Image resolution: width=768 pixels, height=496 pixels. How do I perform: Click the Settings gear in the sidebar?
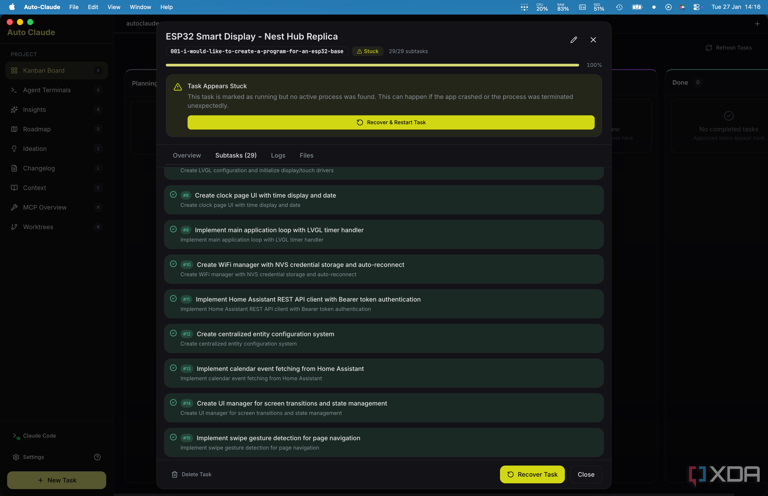[x=16, y=457]
